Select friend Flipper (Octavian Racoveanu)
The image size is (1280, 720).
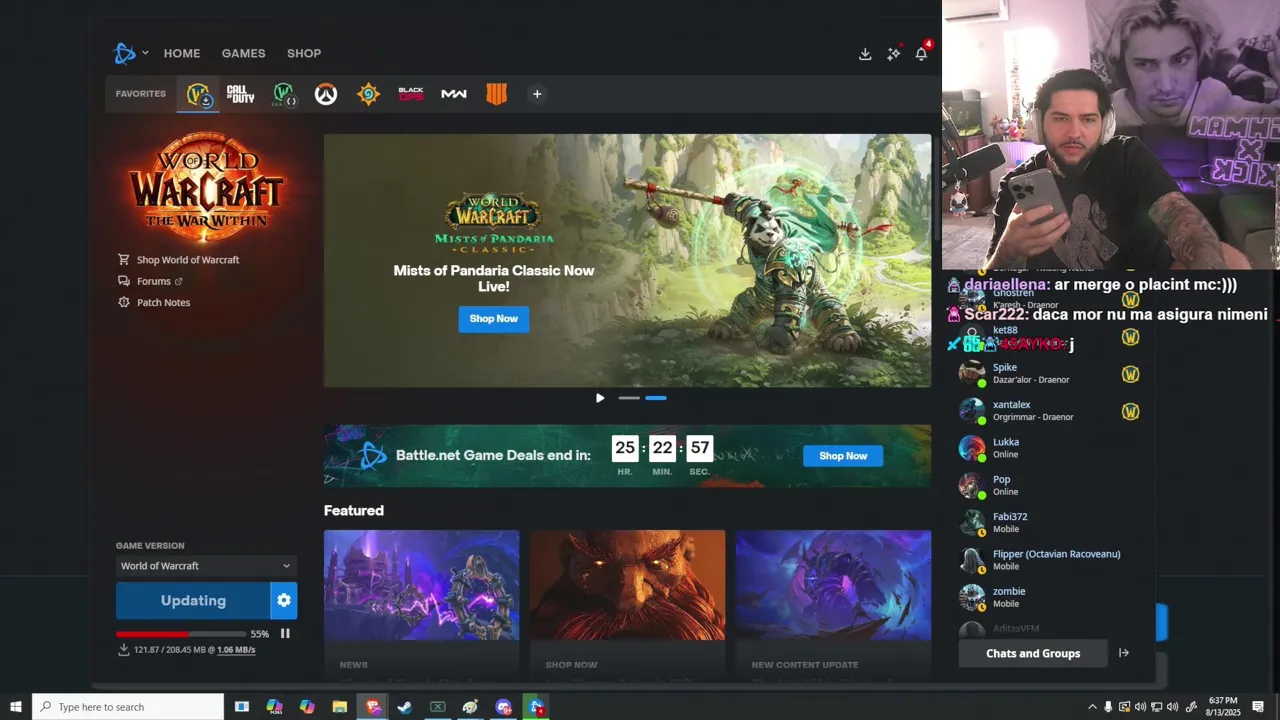pyautogui.click(x=1050, y=560)
